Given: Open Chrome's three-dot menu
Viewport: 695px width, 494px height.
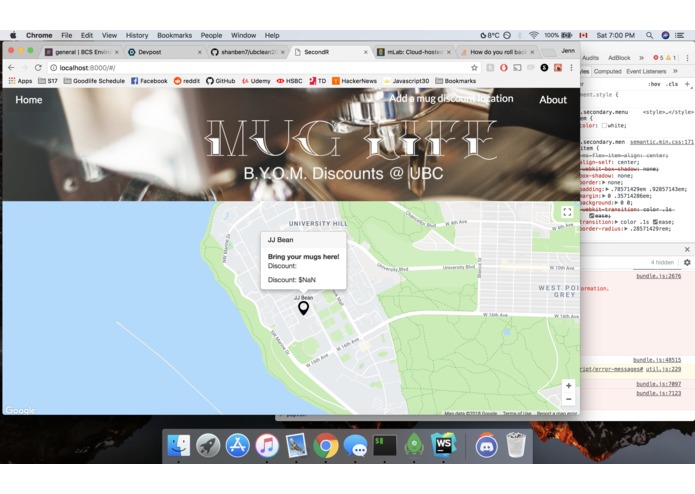Looking at the screenshot, I should point(571,68).
